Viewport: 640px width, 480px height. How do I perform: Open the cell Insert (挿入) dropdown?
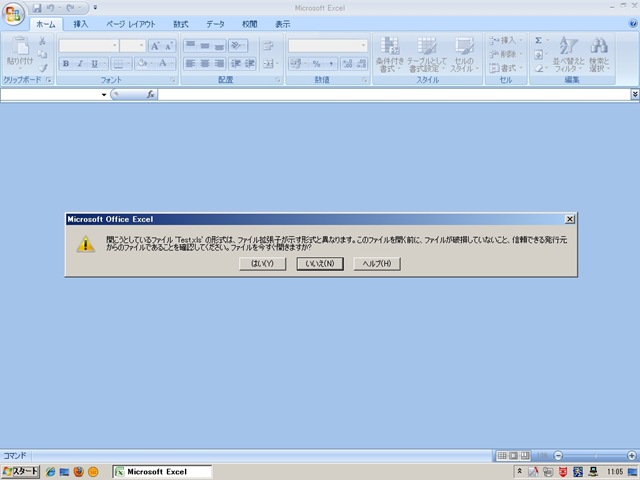pyautogui.click(x=506, y=40)
